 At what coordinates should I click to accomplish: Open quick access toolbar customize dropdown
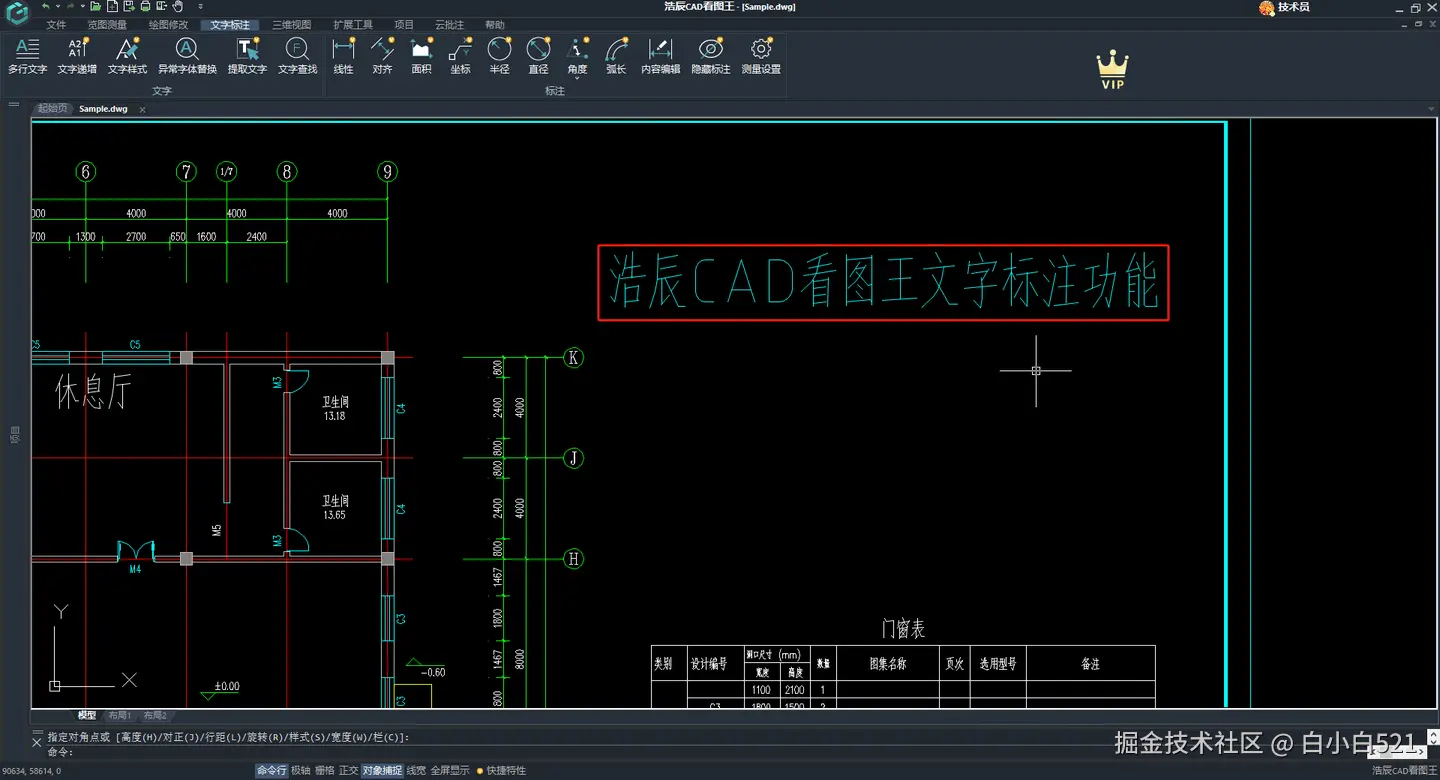(x=200, y=6)
